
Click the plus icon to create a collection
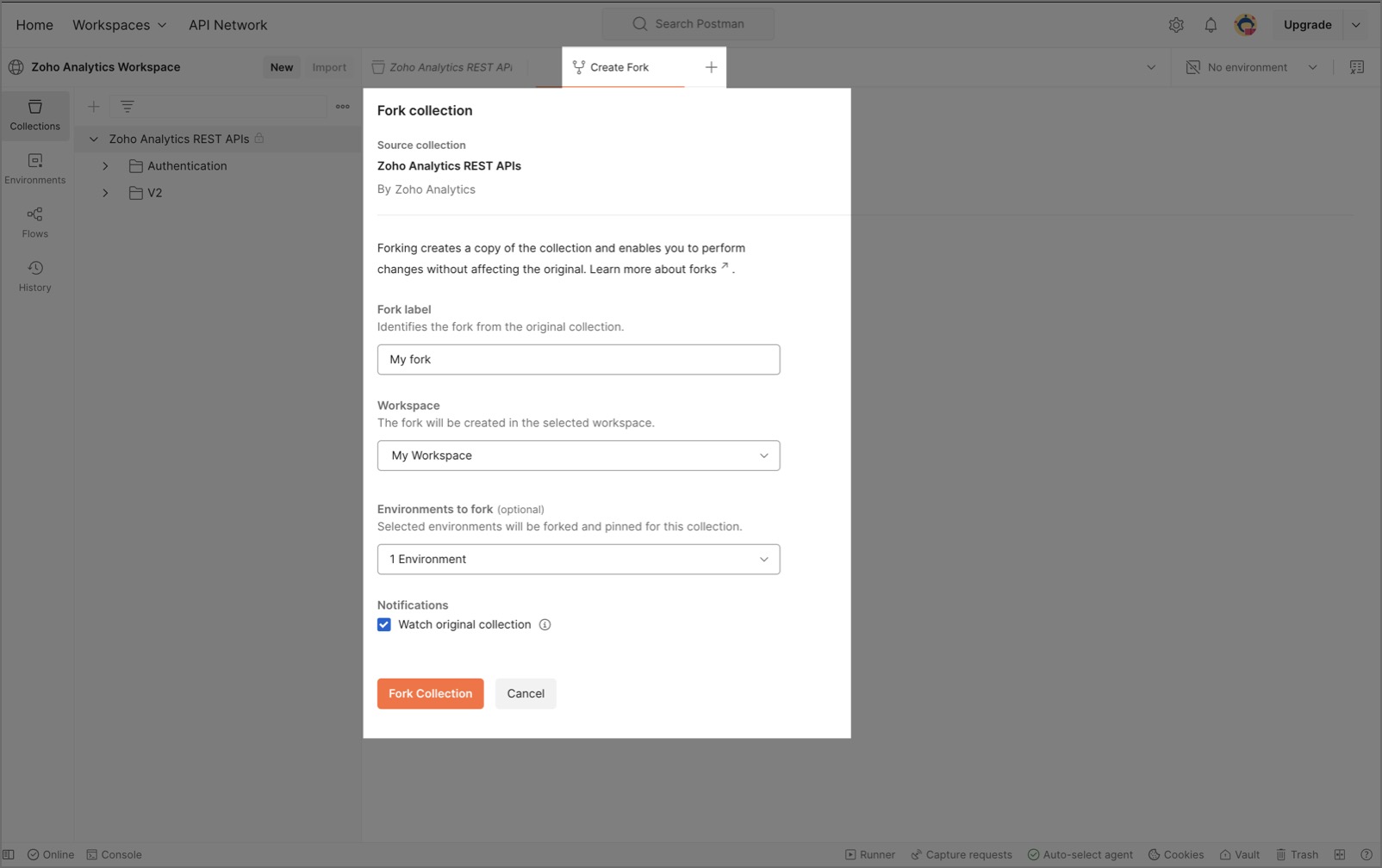[94, 107]
